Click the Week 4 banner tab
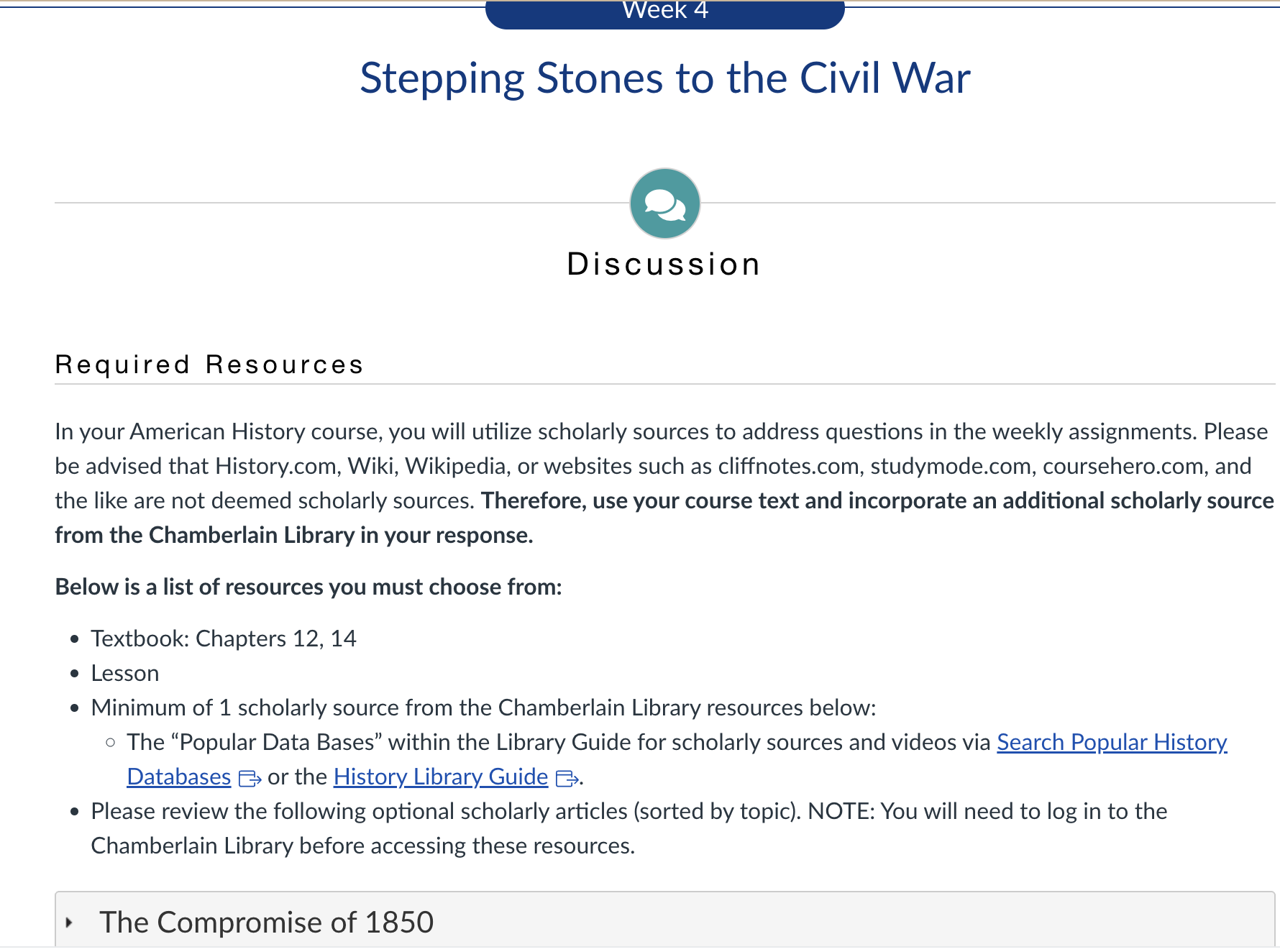1280x952 pixels. coord(664,12)
